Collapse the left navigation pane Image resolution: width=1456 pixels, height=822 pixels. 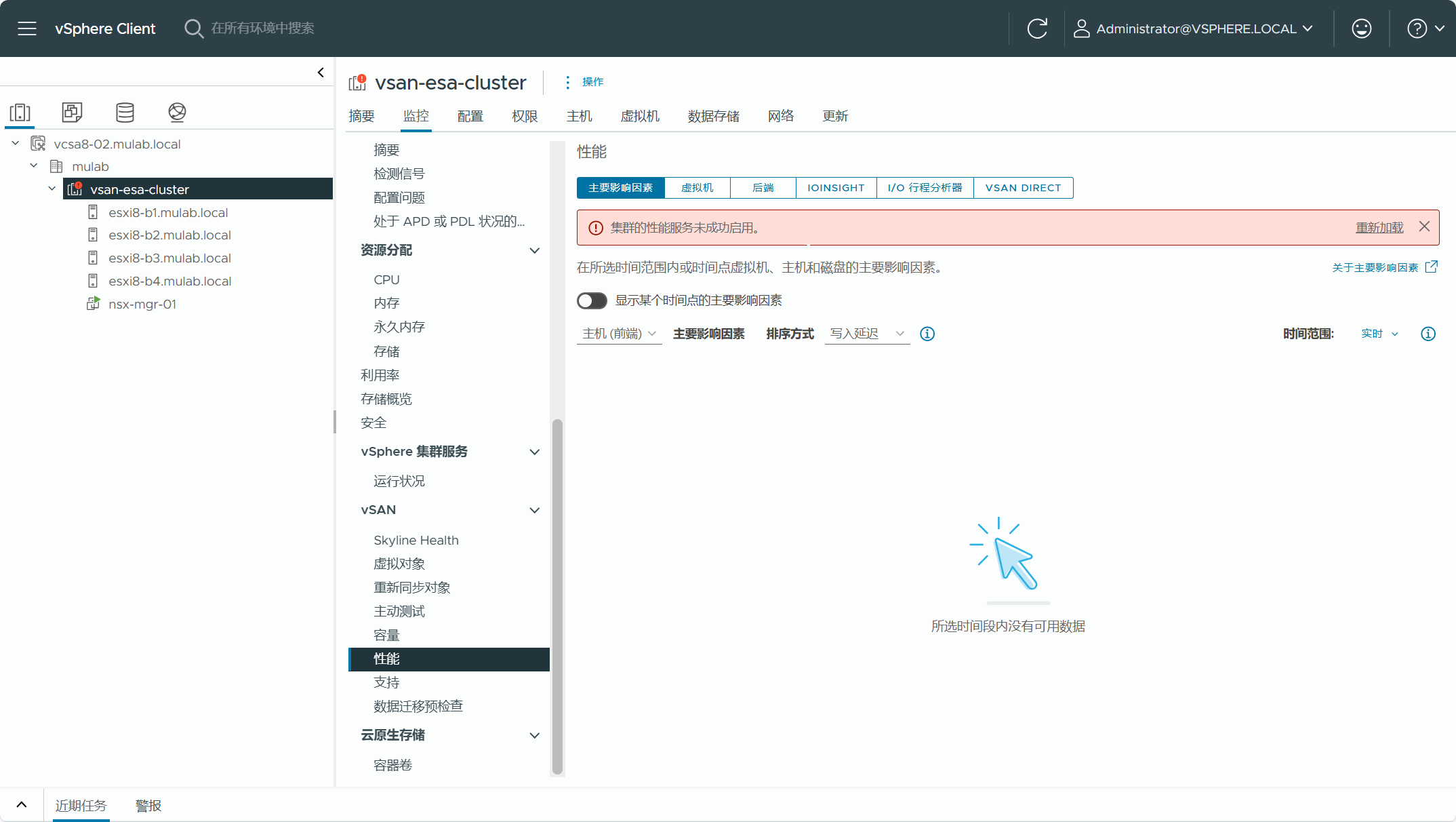point(321,73)
